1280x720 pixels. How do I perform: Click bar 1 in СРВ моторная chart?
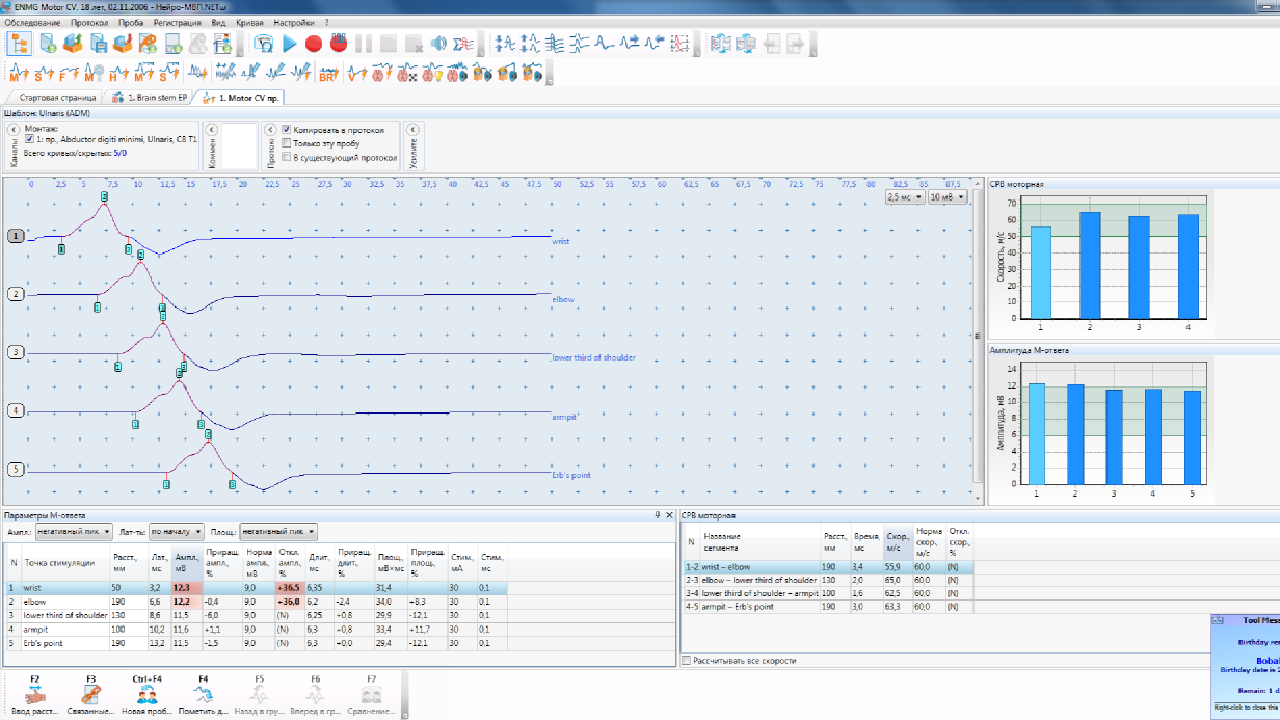click(1041, 273)
